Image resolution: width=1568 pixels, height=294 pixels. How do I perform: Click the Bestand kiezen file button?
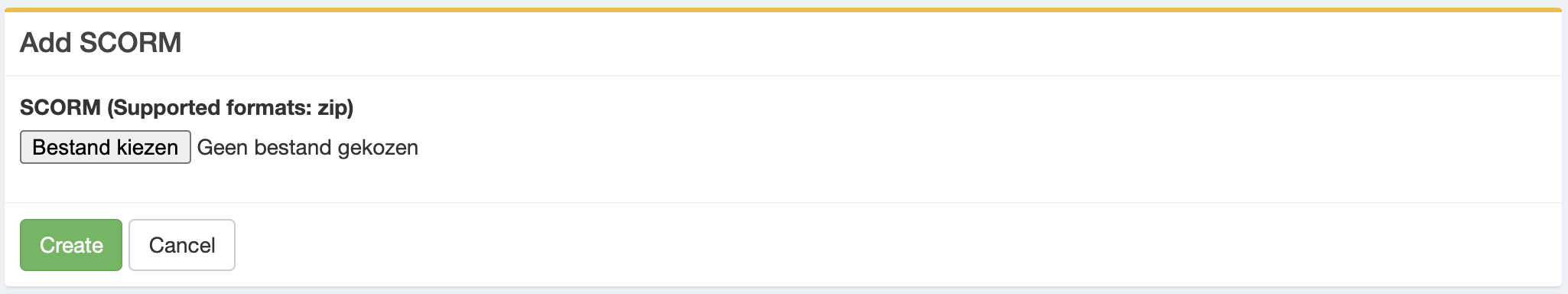coord(106,147)
